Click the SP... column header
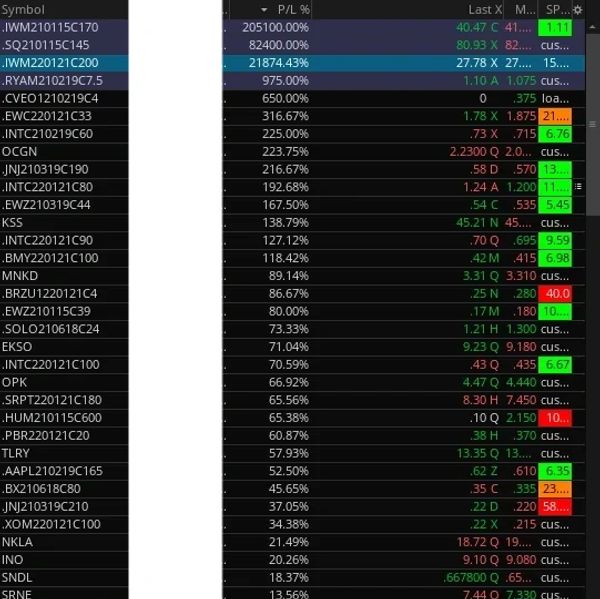600x599 pixels. [x=557, y=10]
